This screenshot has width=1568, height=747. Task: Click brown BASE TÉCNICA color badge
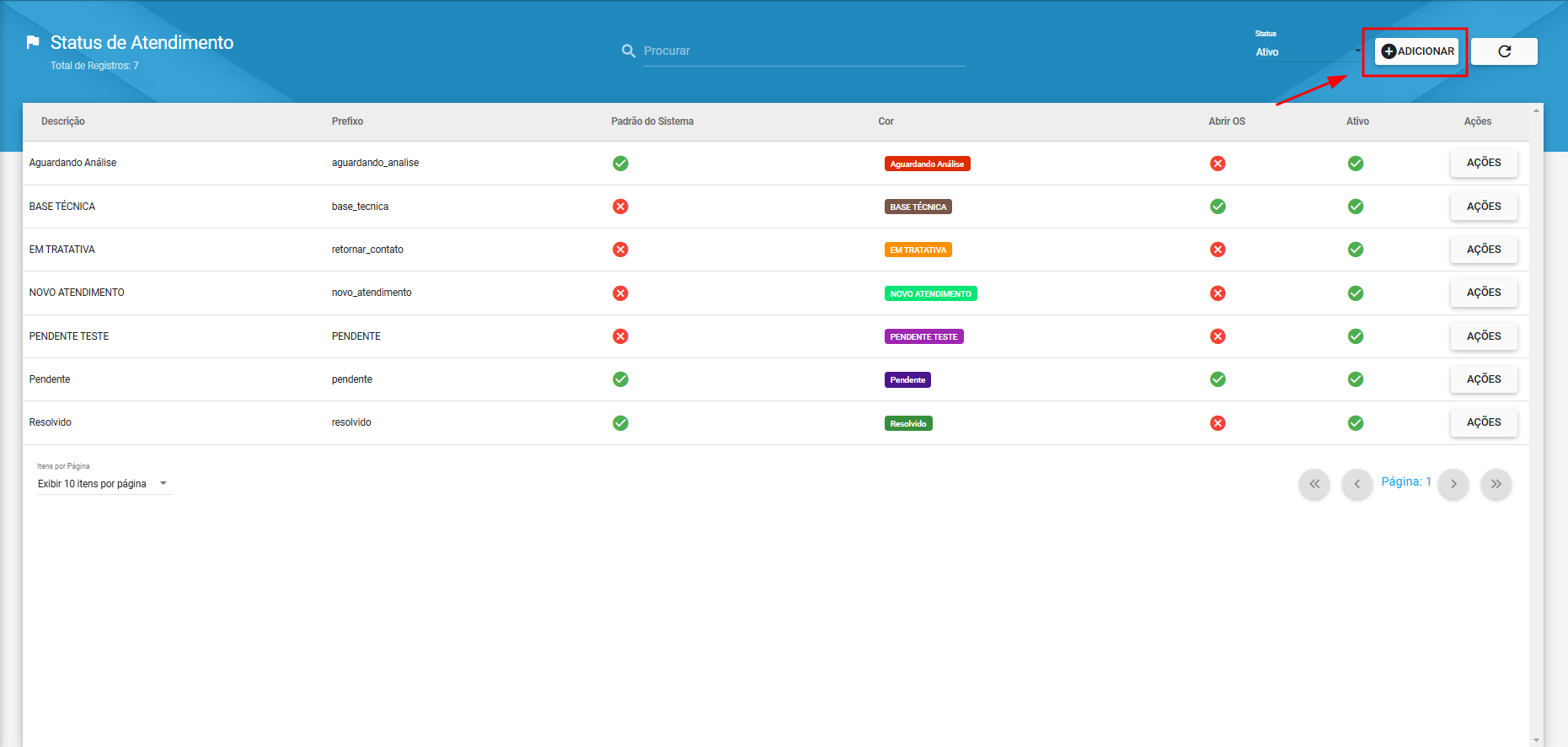point(918,207)
